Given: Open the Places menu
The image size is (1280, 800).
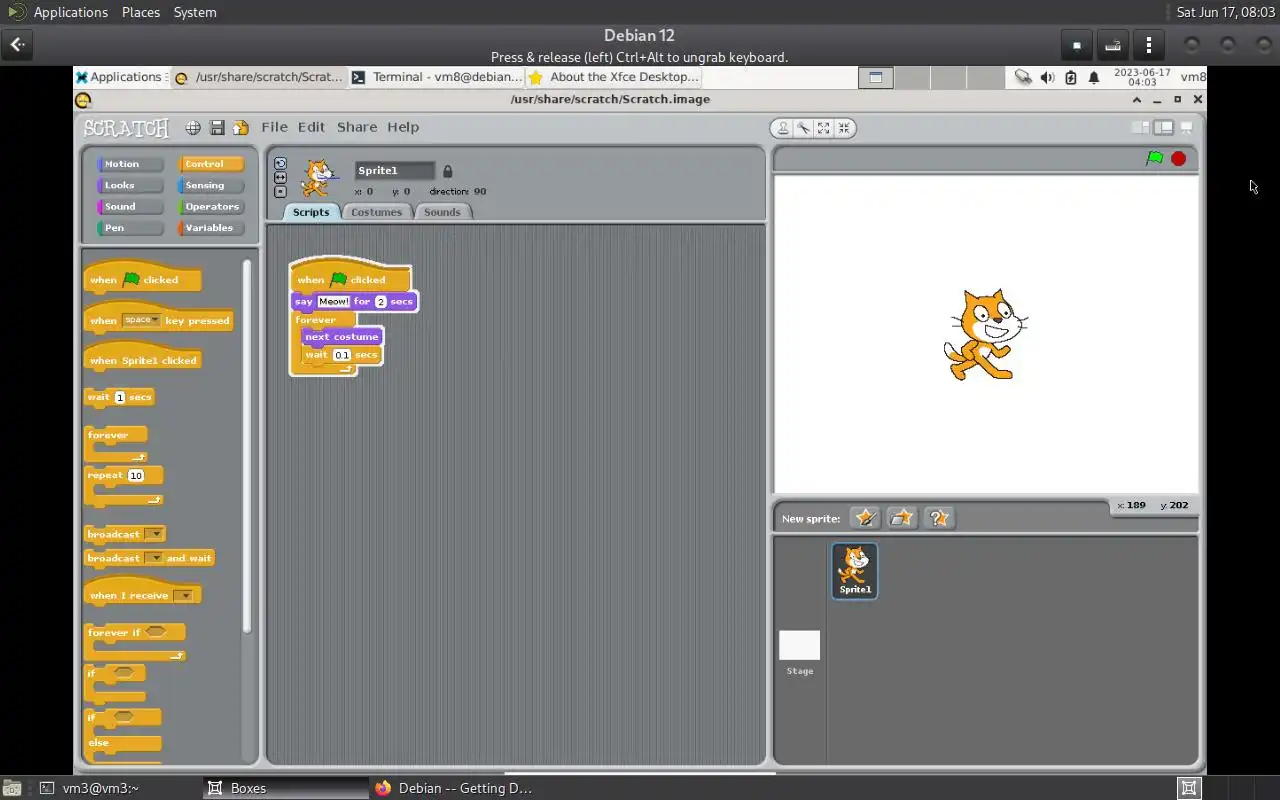Looking at the screenshot, I should click(x=141, y=12).
